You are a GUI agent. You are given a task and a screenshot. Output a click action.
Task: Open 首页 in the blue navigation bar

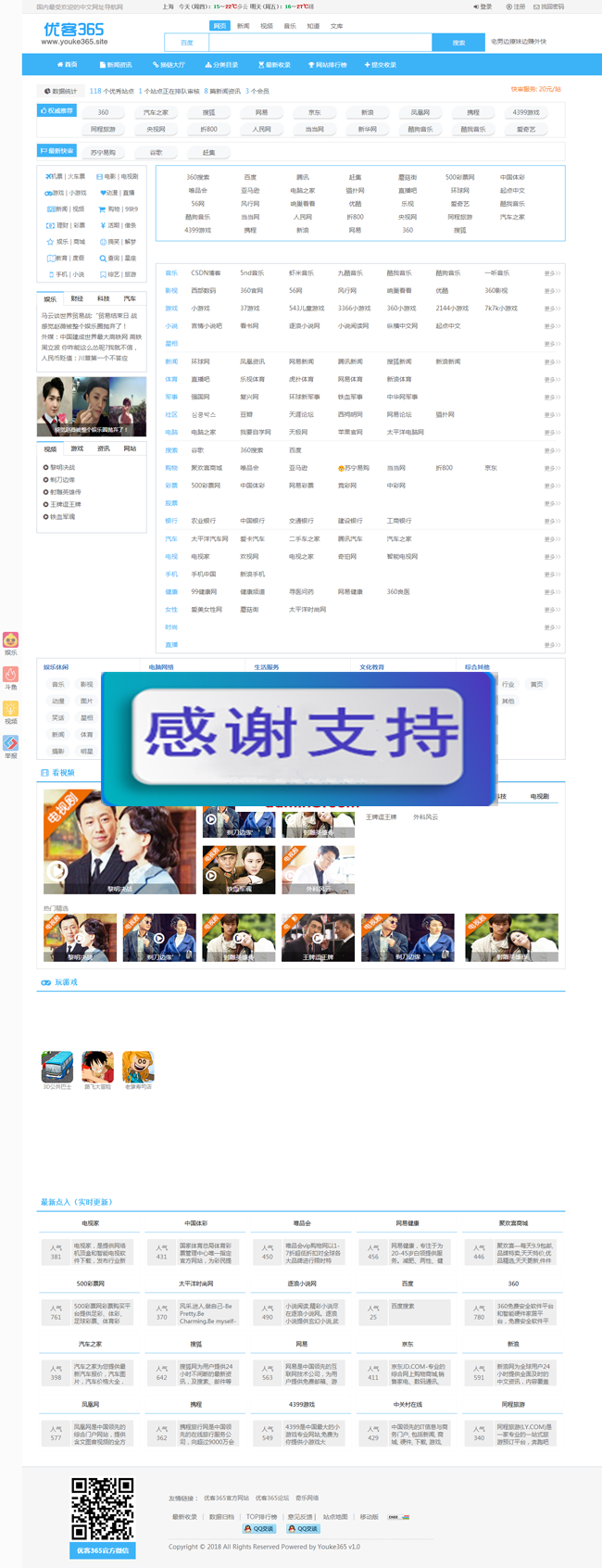coord(68,65)
